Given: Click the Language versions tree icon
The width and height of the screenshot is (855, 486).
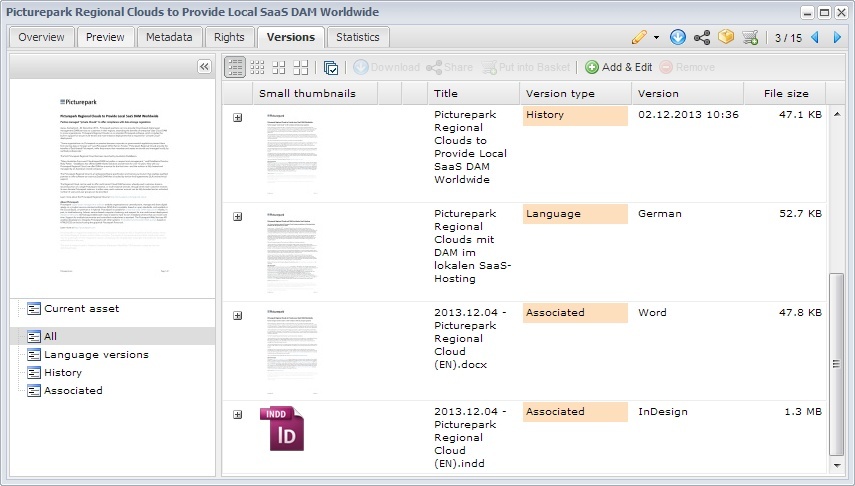Looking at the screenshot, I should pos(34,355).
